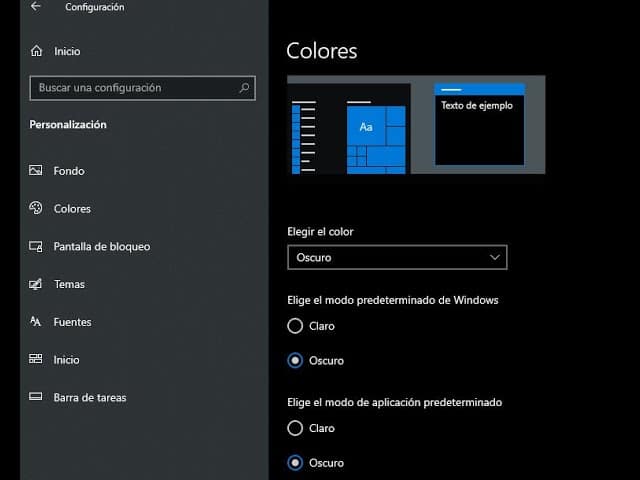Click the Elegir el color label
640x480 pixels.
point(320,232)
